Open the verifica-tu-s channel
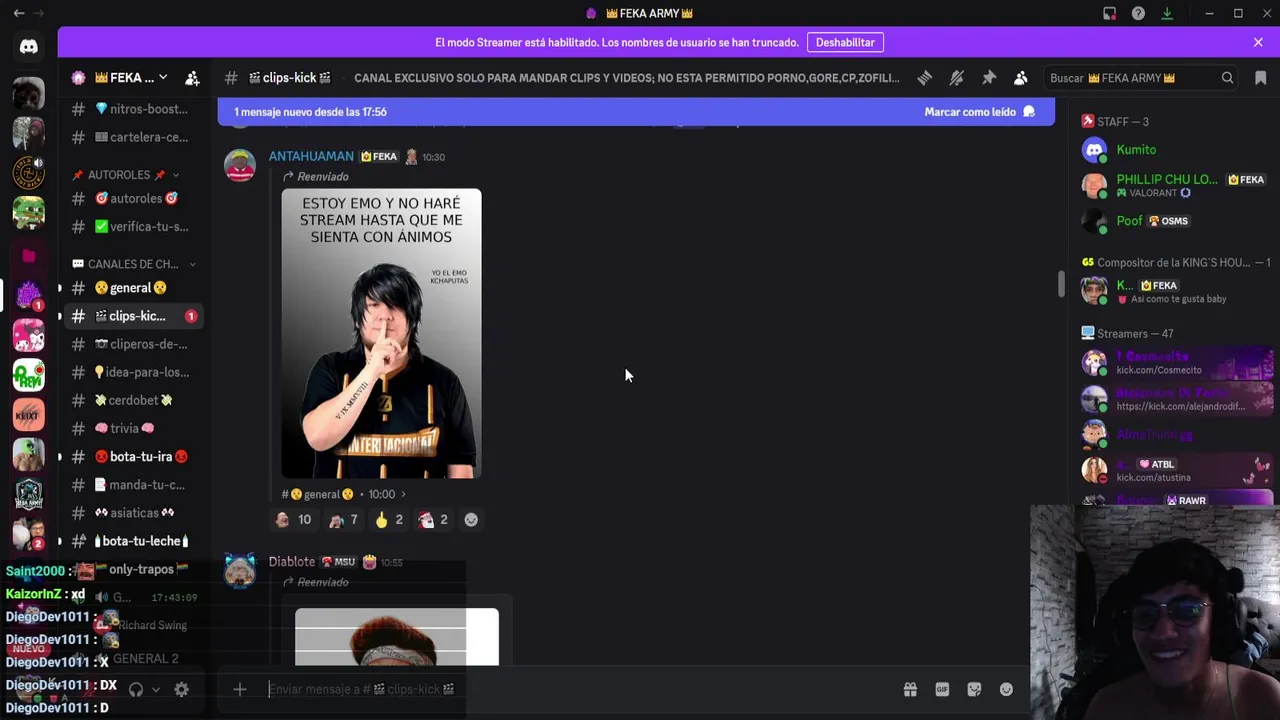The image size is (1280, 720). pyautogui.click(x=132, y=226)
